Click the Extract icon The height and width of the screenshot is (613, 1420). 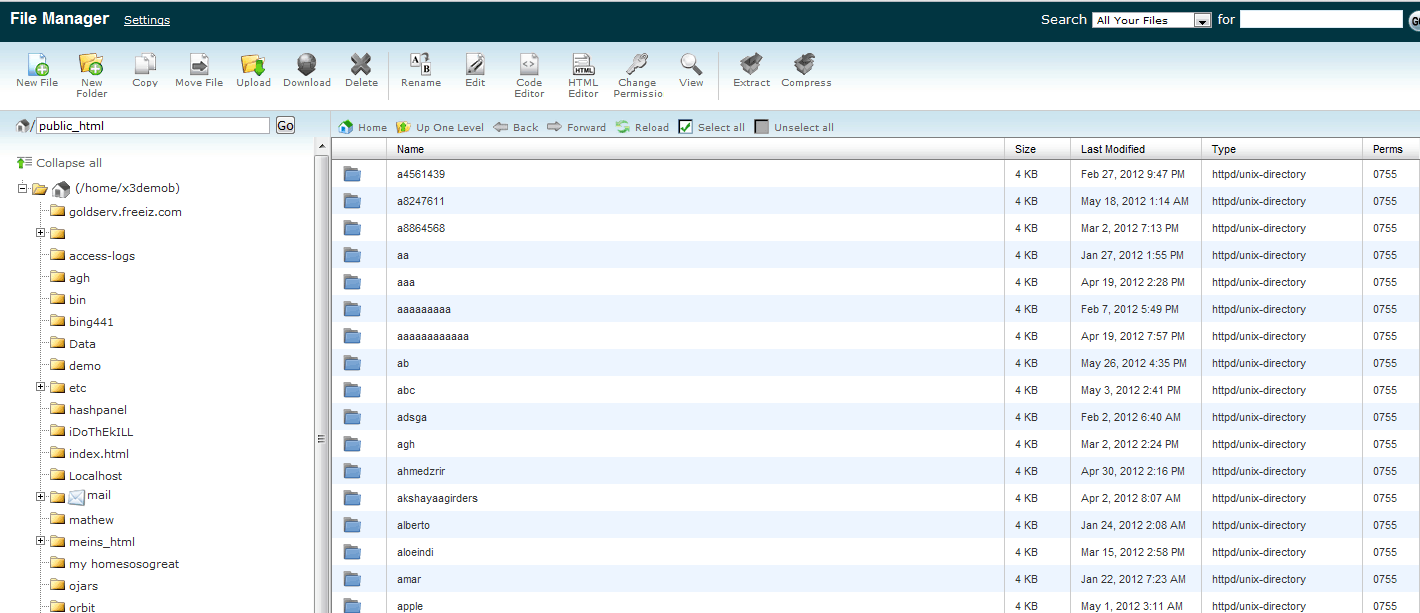[750, 67]
